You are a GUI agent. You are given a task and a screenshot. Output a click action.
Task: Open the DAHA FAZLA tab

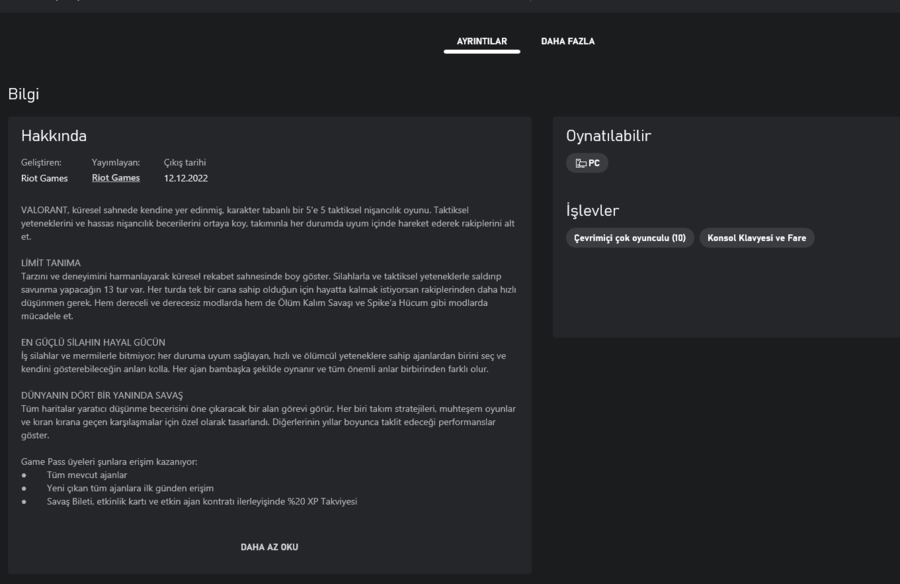tap(568, 41)
